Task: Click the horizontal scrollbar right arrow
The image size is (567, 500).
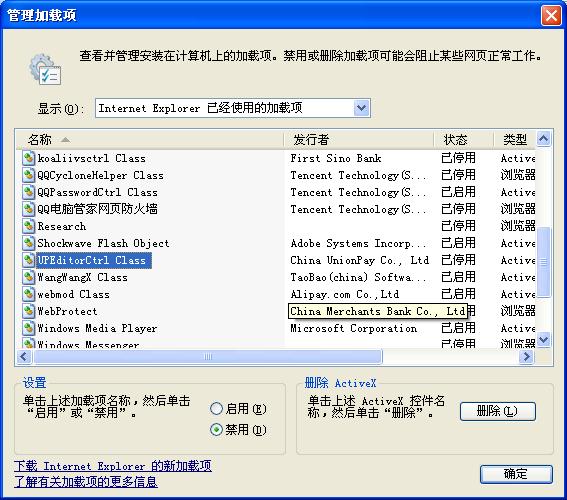Action: coord(526,357)
